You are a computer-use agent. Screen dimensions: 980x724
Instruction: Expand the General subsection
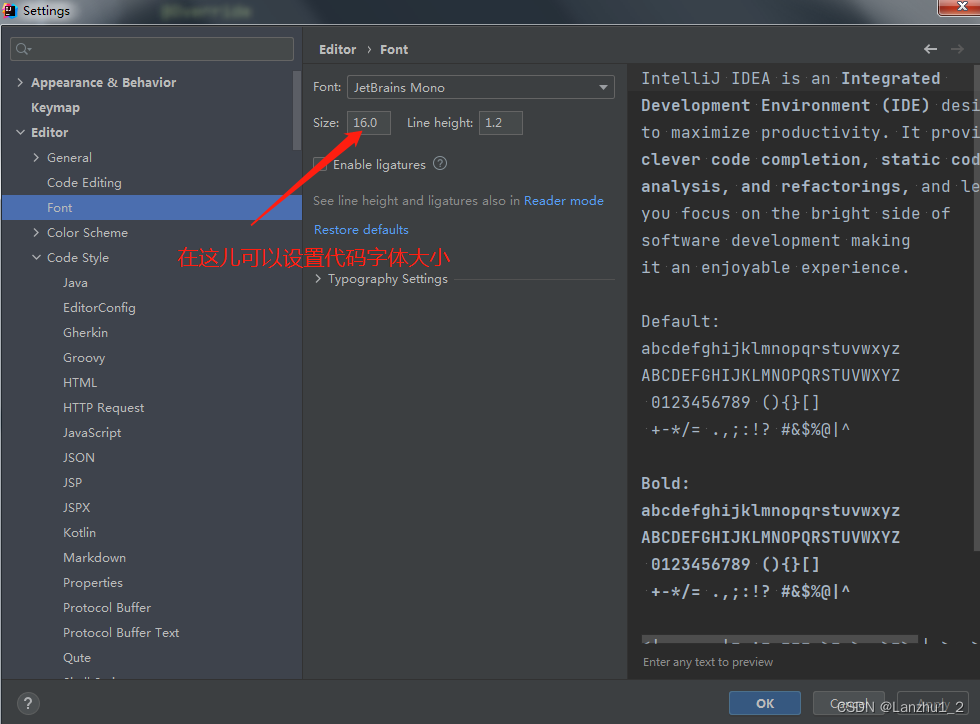(x=36, y=158)
